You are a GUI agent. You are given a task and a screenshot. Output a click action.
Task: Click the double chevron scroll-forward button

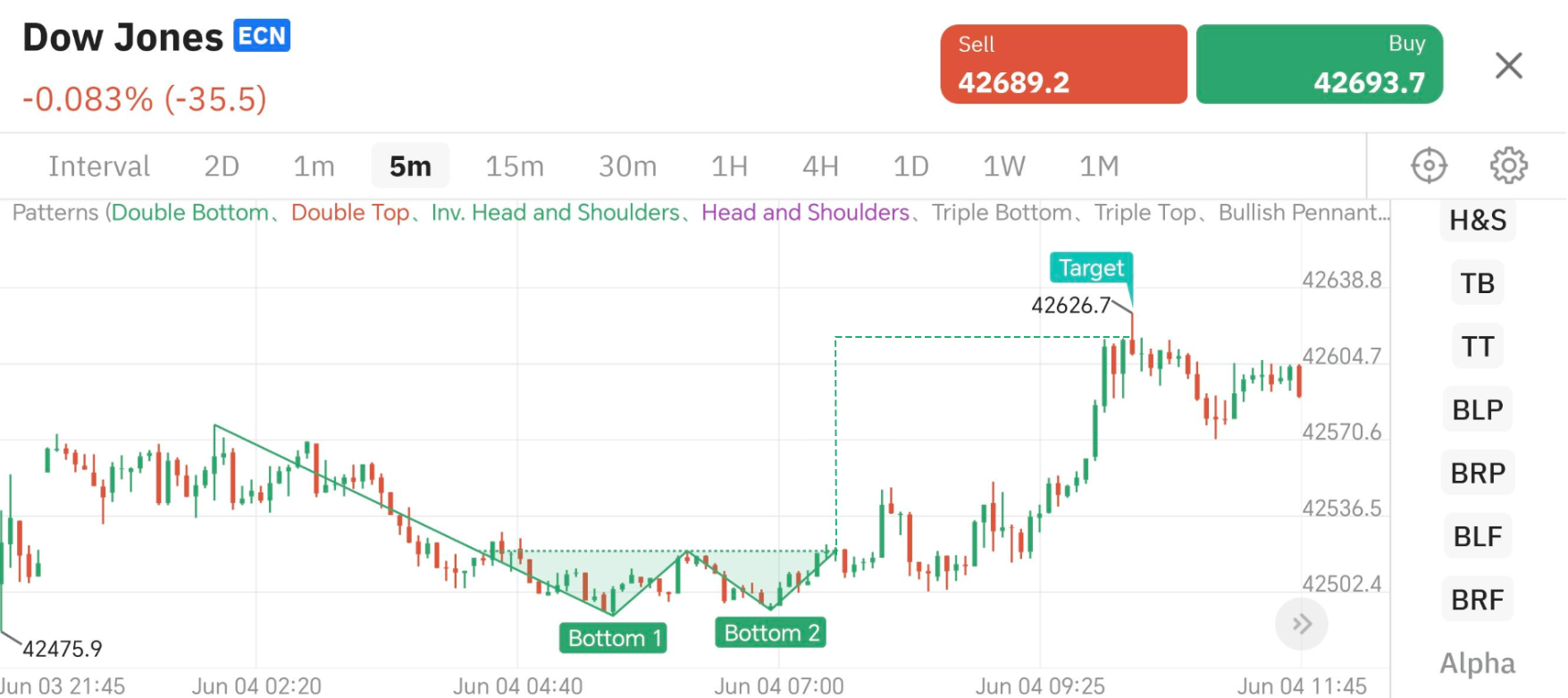(1301, 624)
